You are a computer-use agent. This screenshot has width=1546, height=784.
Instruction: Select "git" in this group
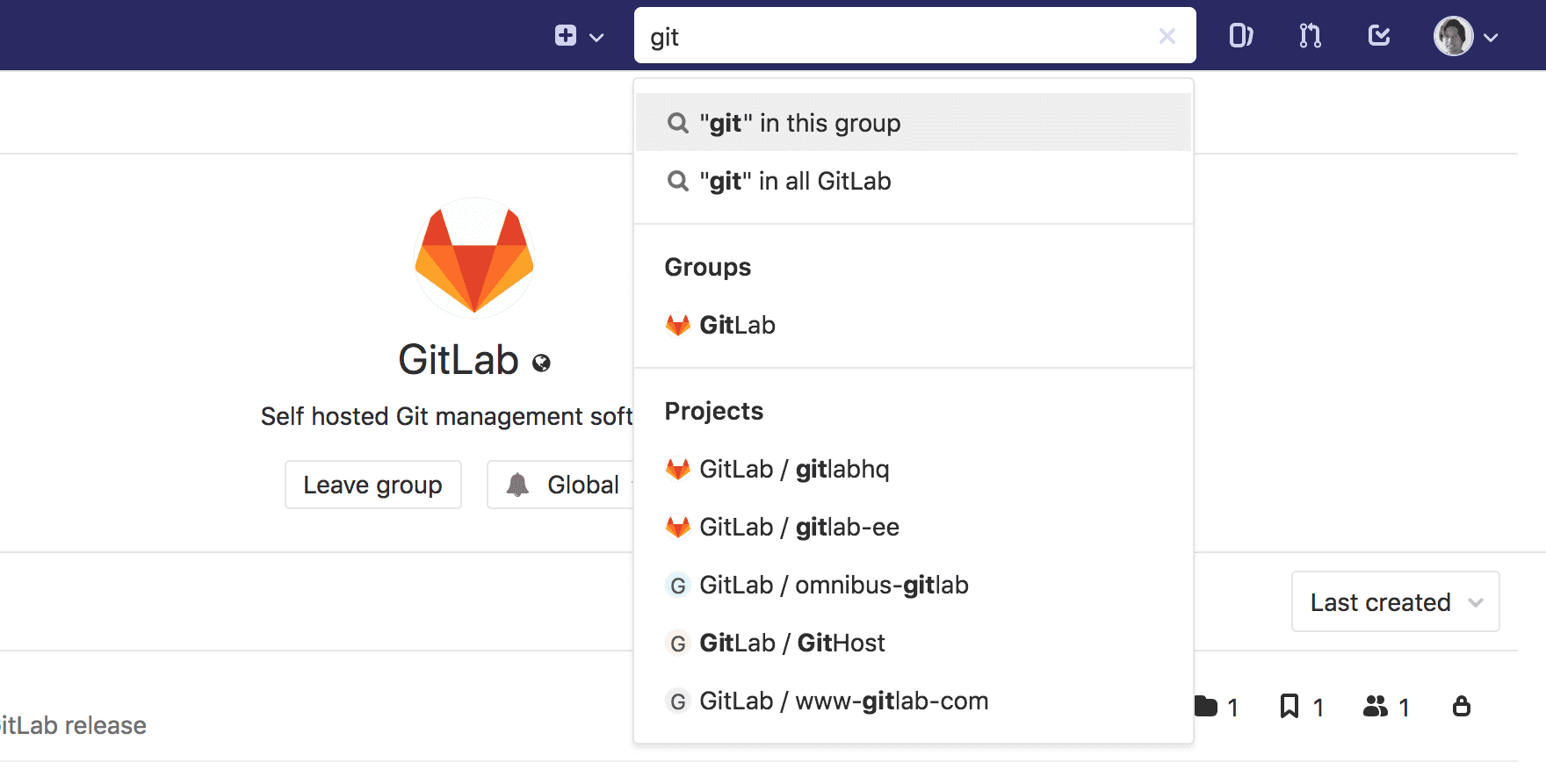914,123
